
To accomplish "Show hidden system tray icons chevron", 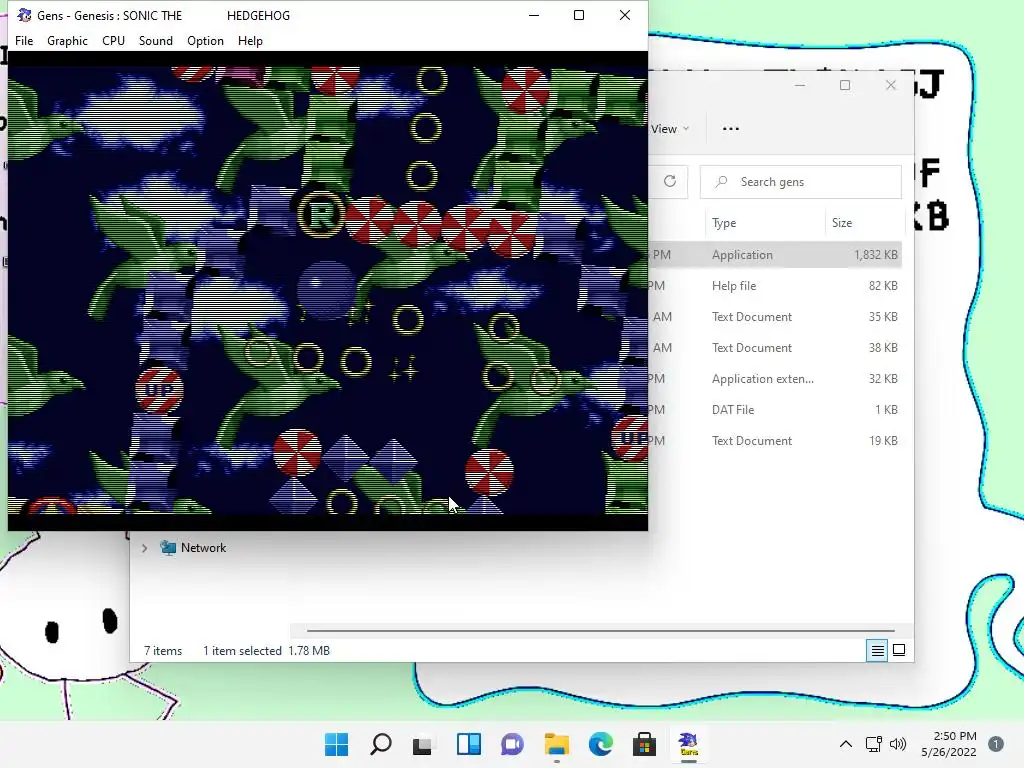I will (846, 744).
